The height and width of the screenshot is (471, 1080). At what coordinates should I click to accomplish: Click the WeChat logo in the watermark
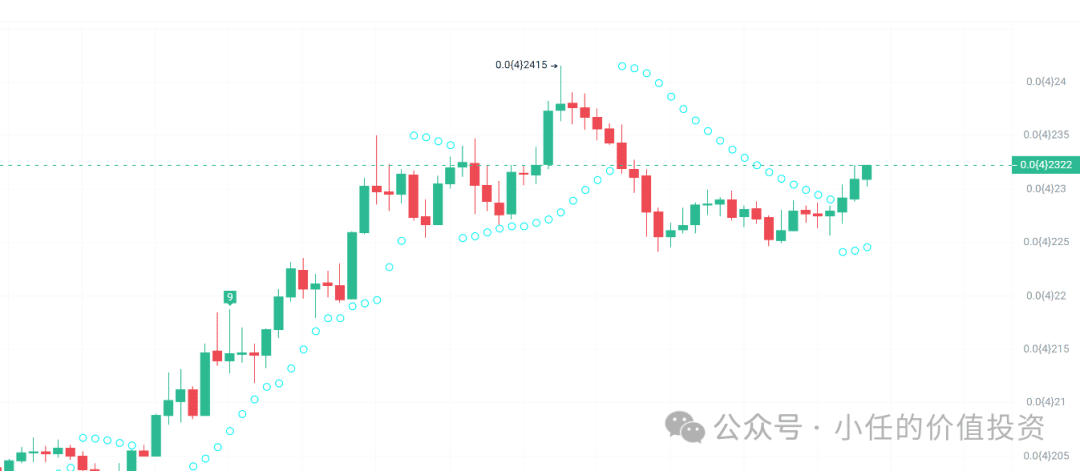click(x=685, y=427)
